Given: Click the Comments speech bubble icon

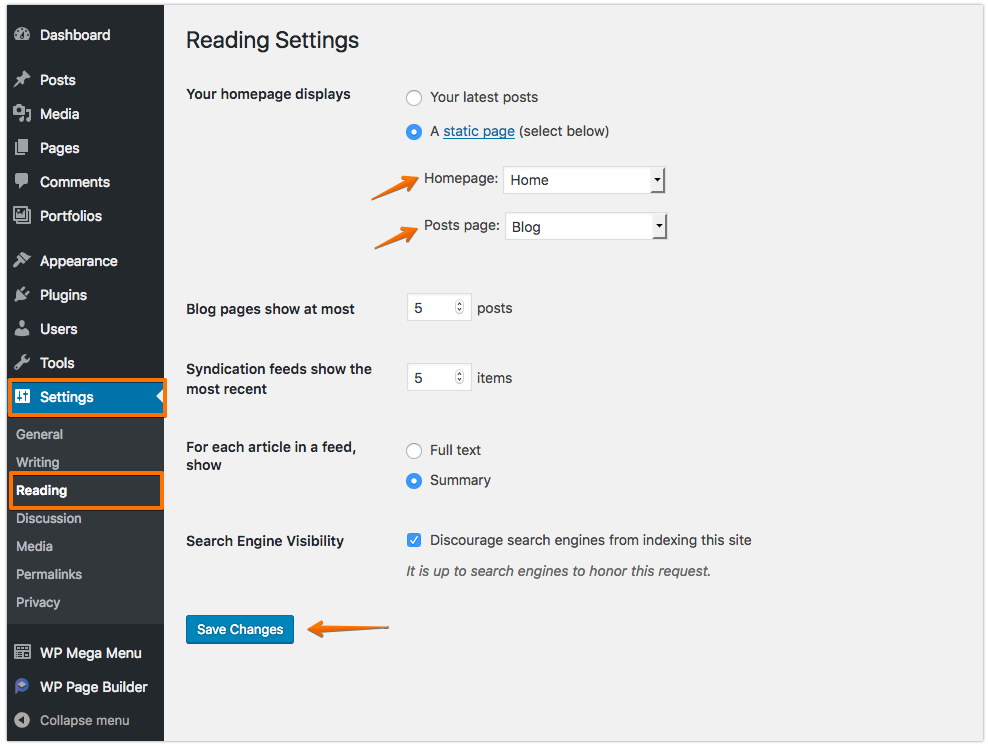Looking at the screenshot, I should click(22, 181).
